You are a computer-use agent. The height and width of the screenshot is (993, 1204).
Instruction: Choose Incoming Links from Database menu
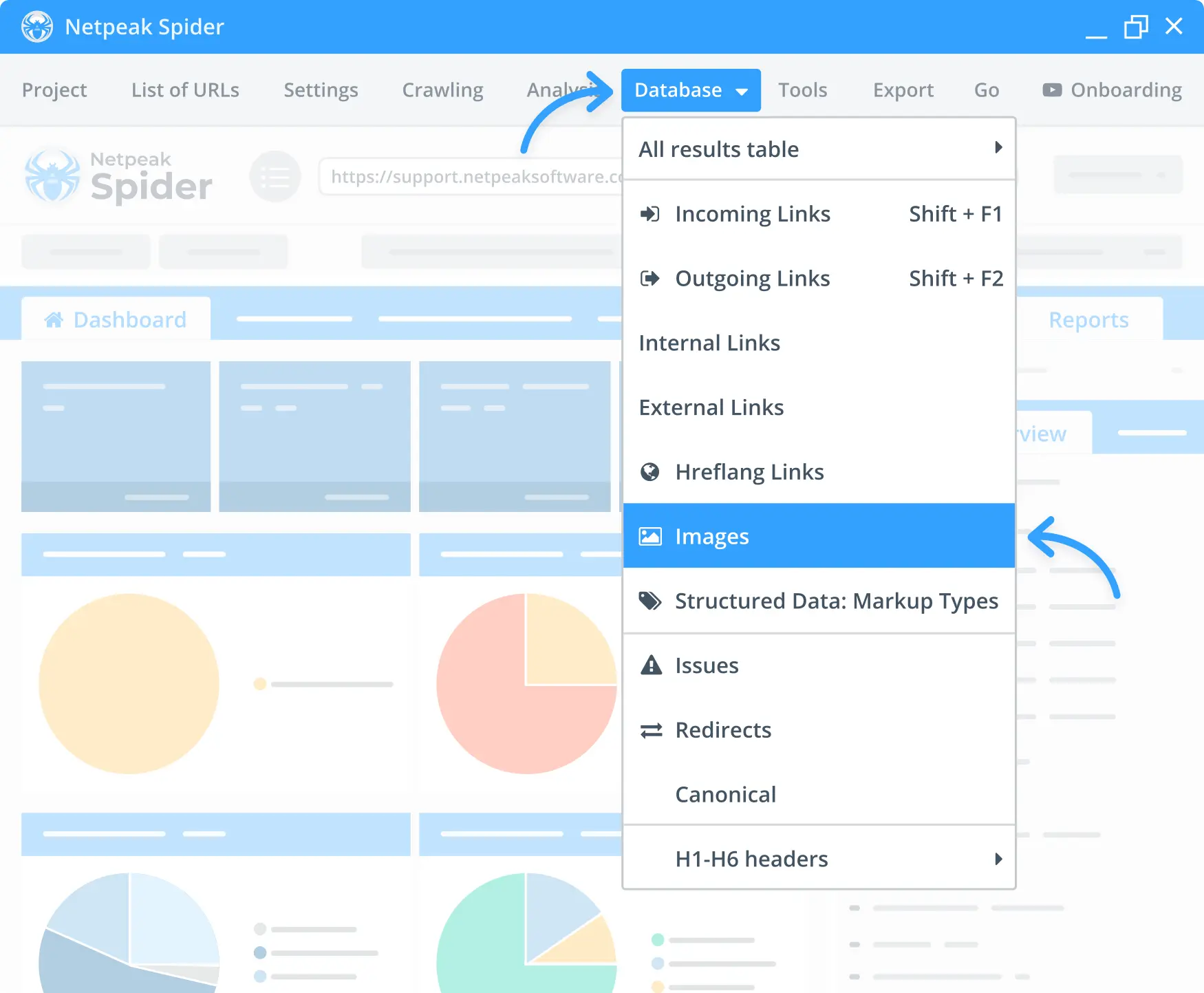(819, 214)
